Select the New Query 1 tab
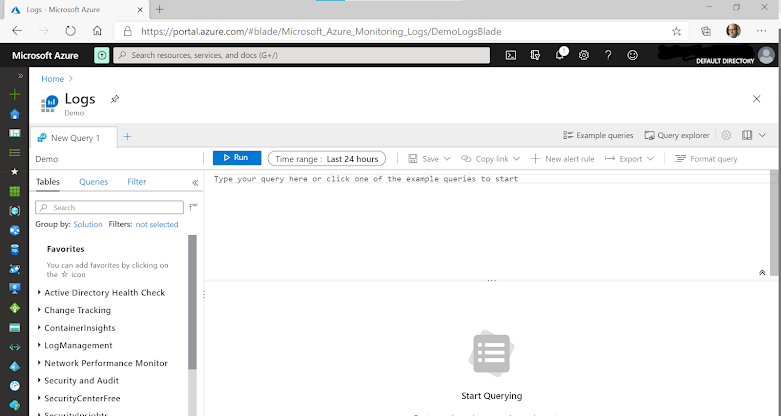The height and width of the screenshot is (416, 781). coord(74,138)
